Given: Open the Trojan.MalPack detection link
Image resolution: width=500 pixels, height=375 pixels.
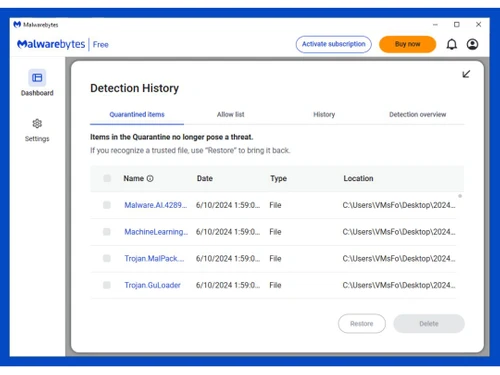Looking at the screenshot, I should [x=154, y=258].
